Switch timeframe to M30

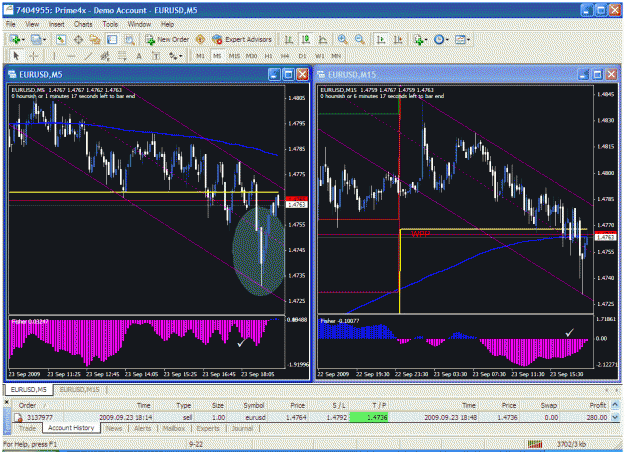tap(251, 56)
